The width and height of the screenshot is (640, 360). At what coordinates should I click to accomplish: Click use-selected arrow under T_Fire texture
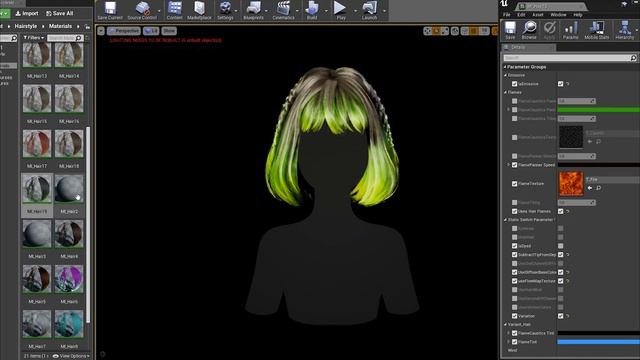point(590,188)
